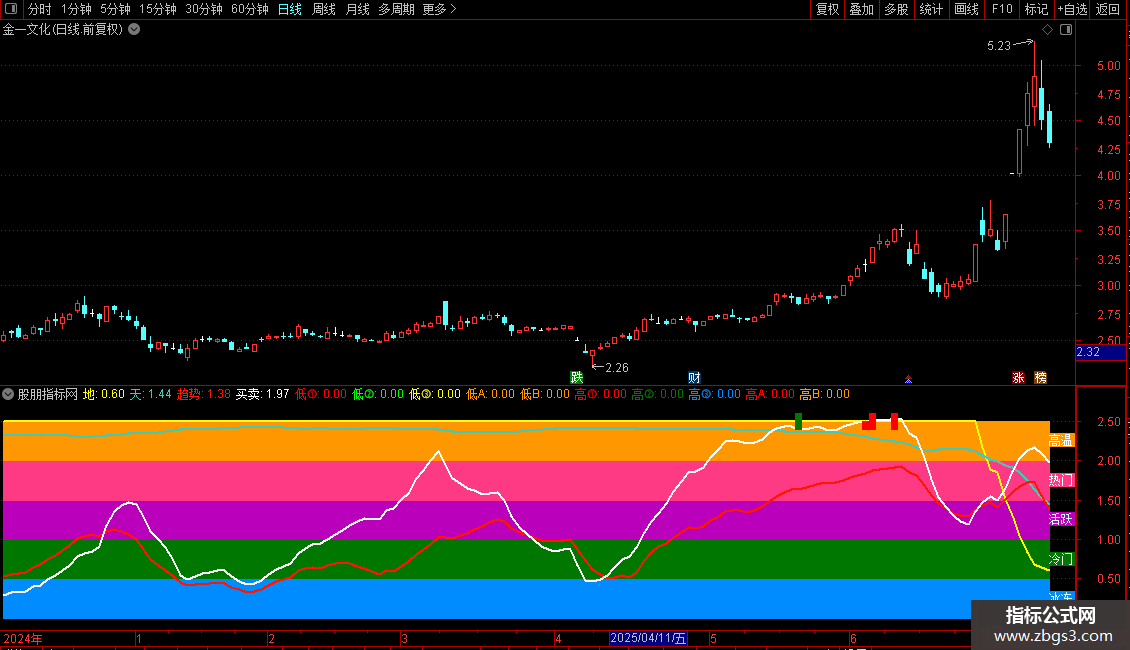Open the 多股 multi-stock view
The height and width of the screenshot is (650, 1130).
point(897,9)
